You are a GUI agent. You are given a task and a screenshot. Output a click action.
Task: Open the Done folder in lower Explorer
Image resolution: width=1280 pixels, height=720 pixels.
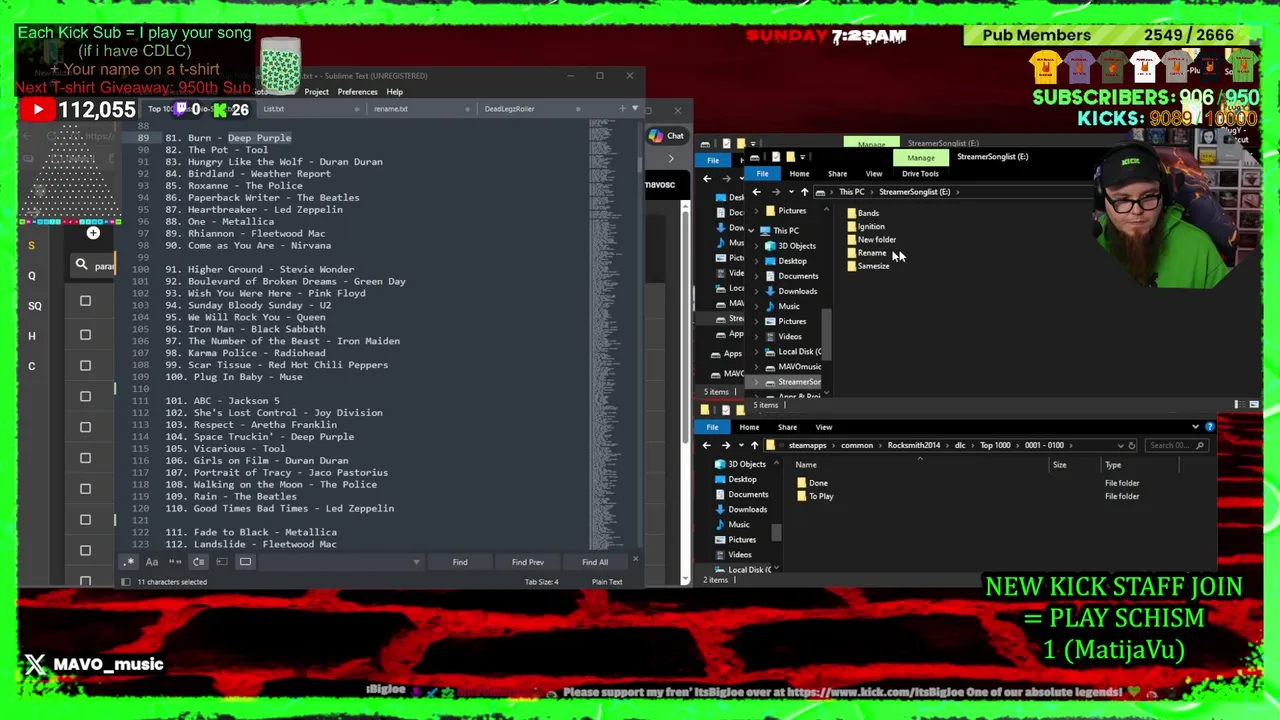(x=813, y=483)
